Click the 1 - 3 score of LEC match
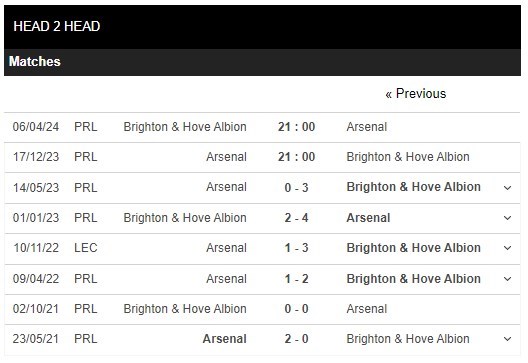 tap(296, 248)
